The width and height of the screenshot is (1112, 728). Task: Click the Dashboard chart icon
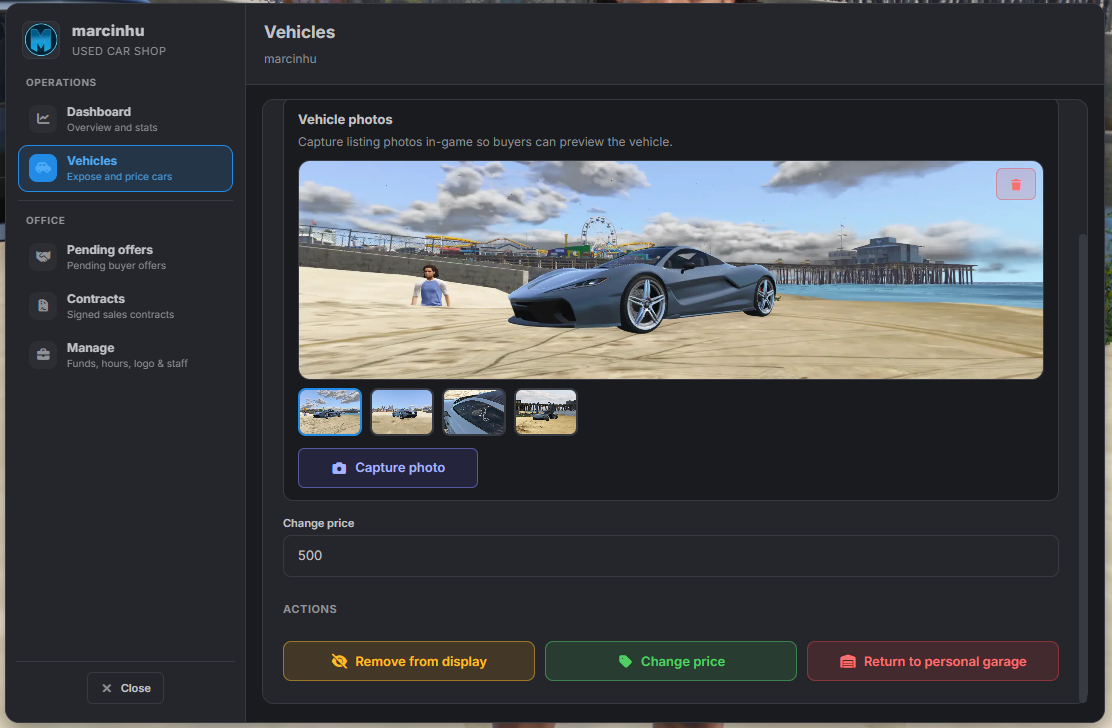[43, 118]
